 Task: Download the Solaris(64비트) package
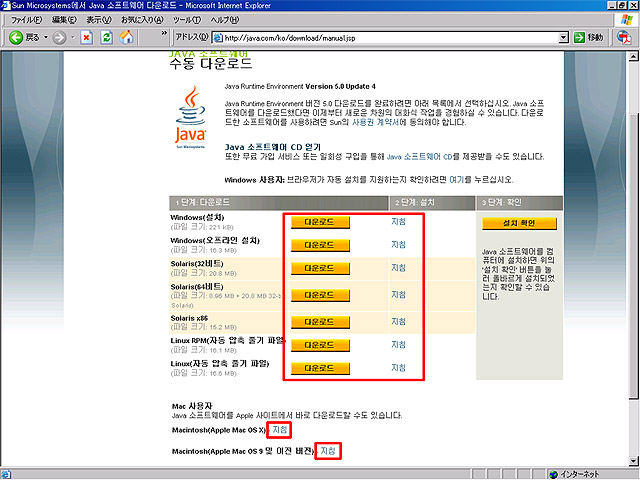(320, 295)
